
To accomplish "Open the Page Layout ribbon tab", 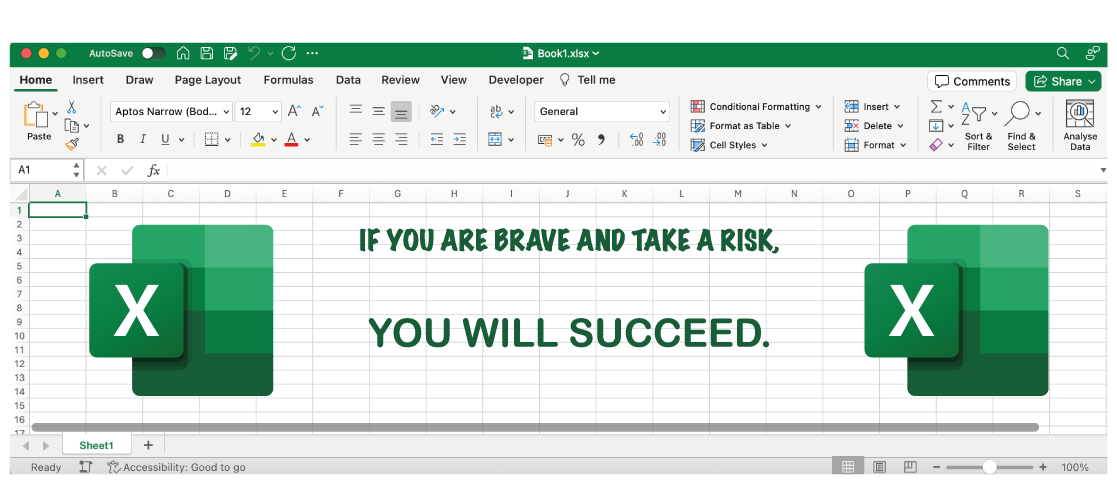I will [x=208, y=80].
